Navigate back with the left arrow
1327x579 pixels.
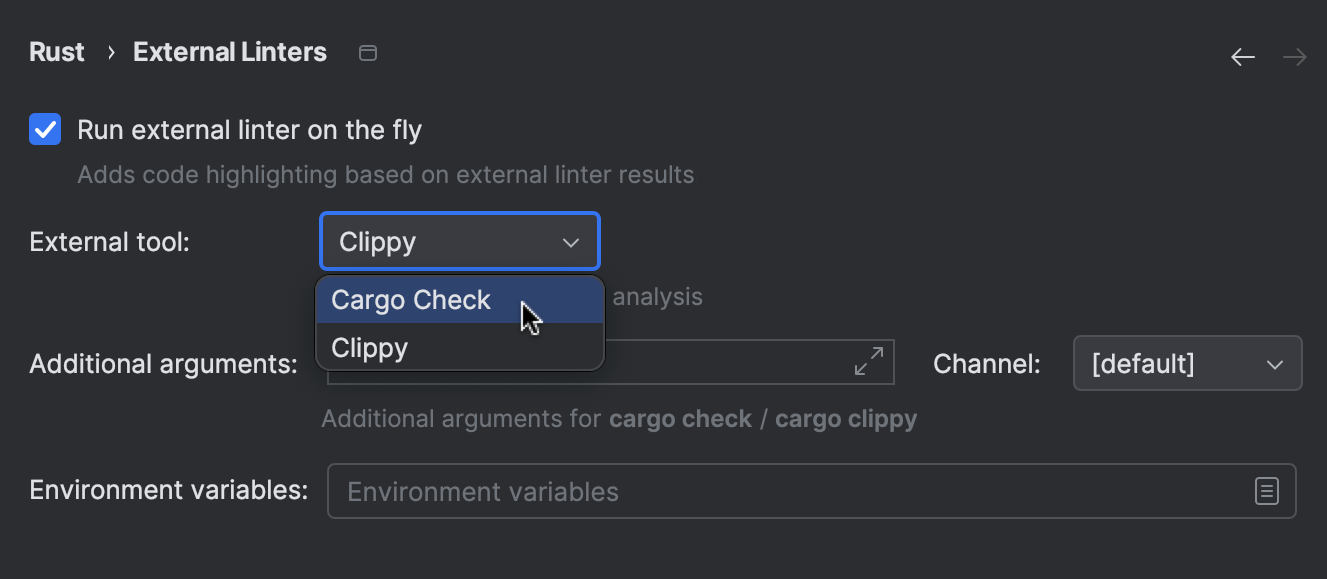pos(1243,57)
